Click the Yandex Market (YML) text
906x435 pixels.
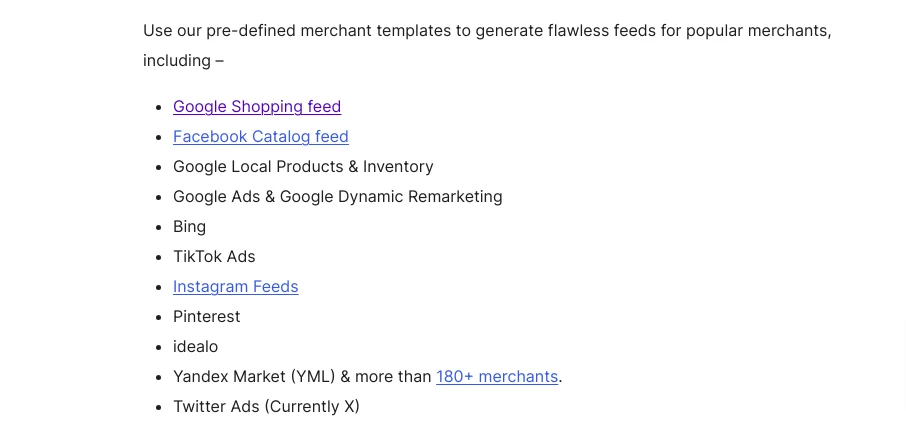[x=254, y=377]
